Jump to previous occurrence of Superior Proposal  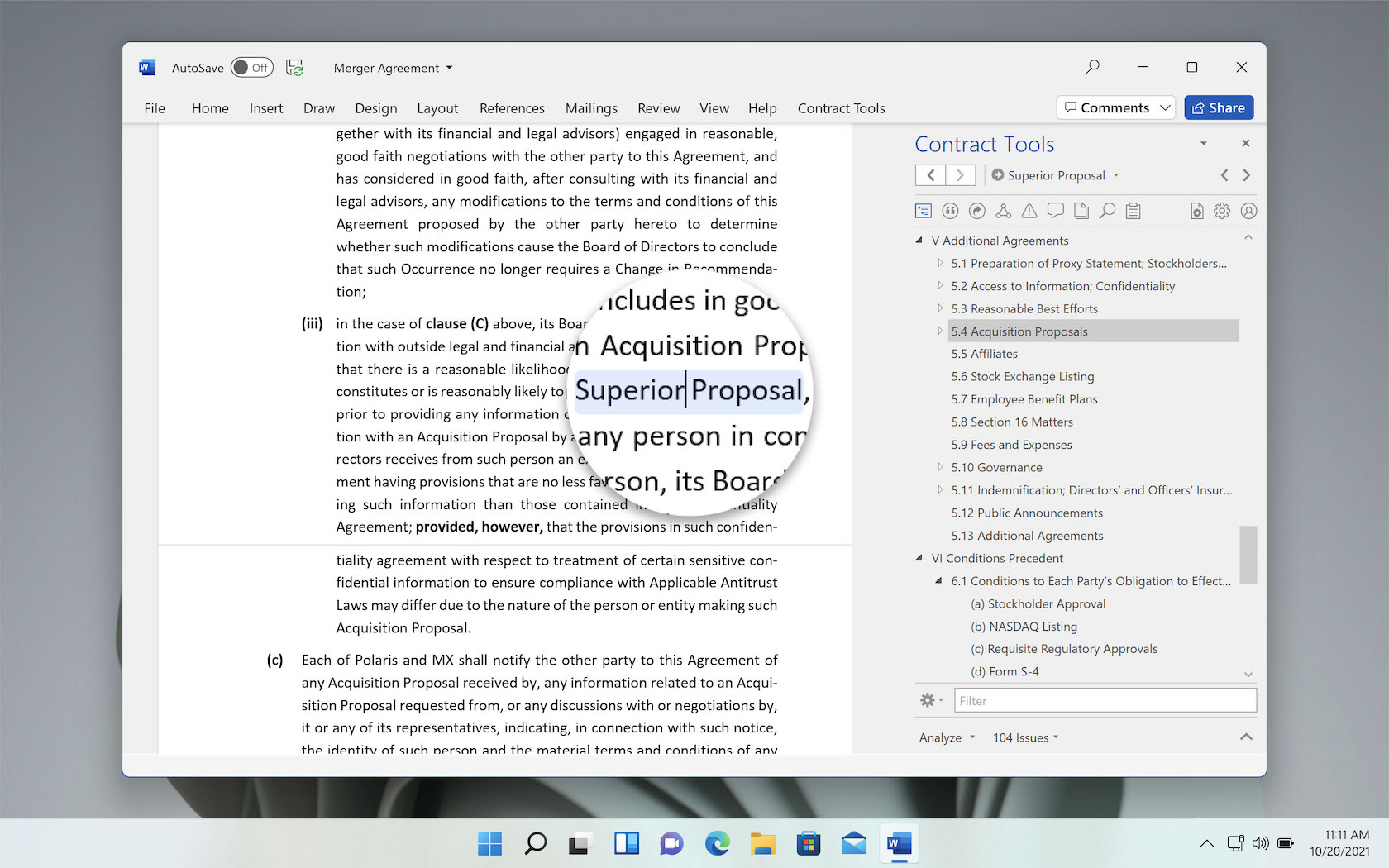click(1224, 175)
